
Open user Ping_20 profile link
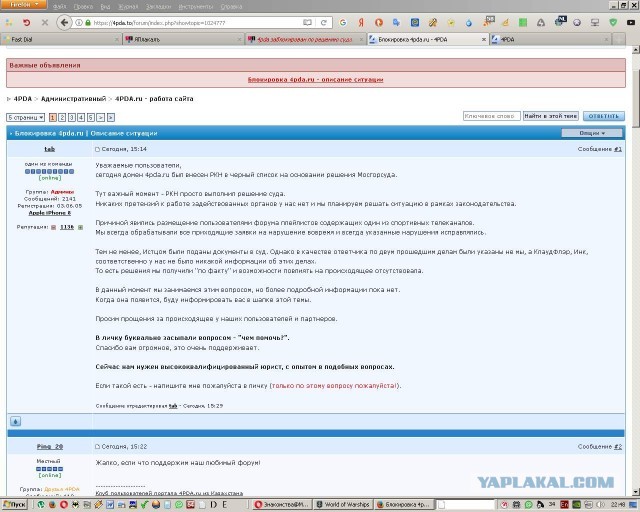(50, 447)
